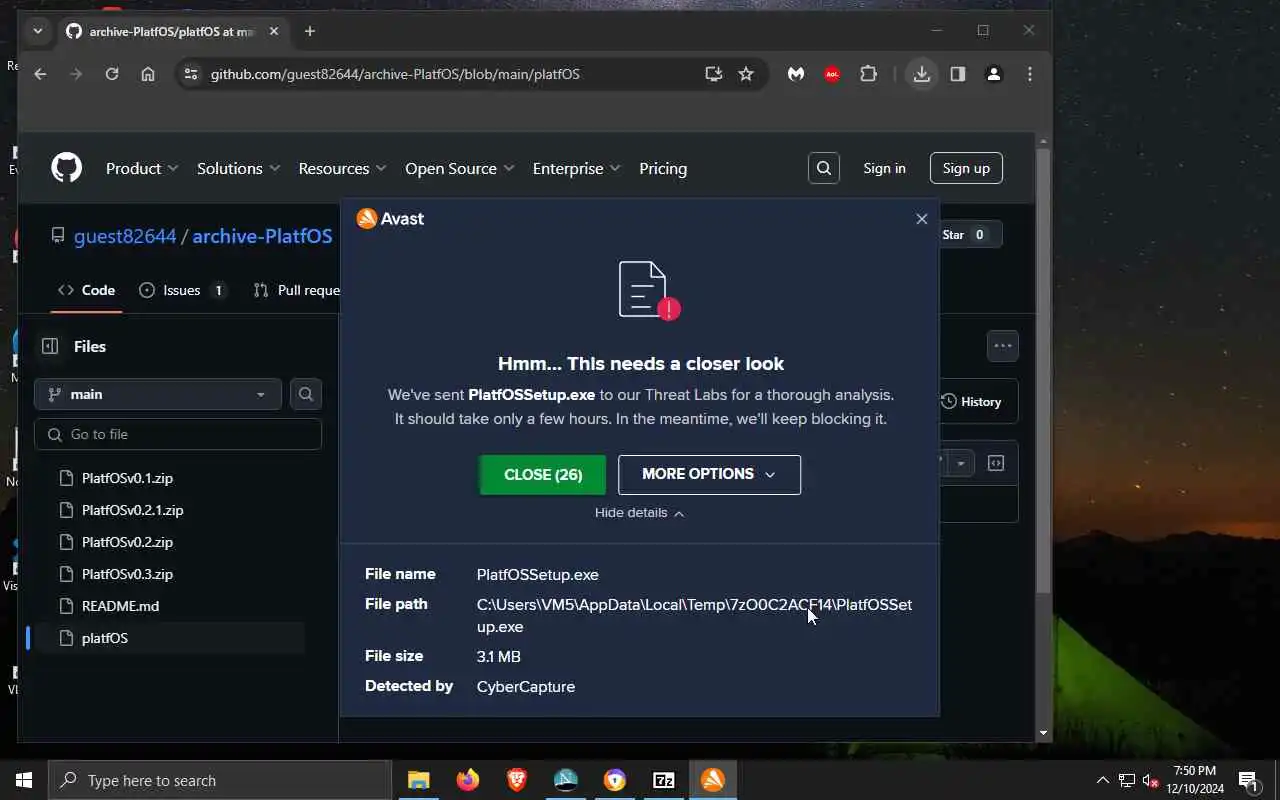
Task: Reload the page with browser refresh icon
Action: pos(112,74)
